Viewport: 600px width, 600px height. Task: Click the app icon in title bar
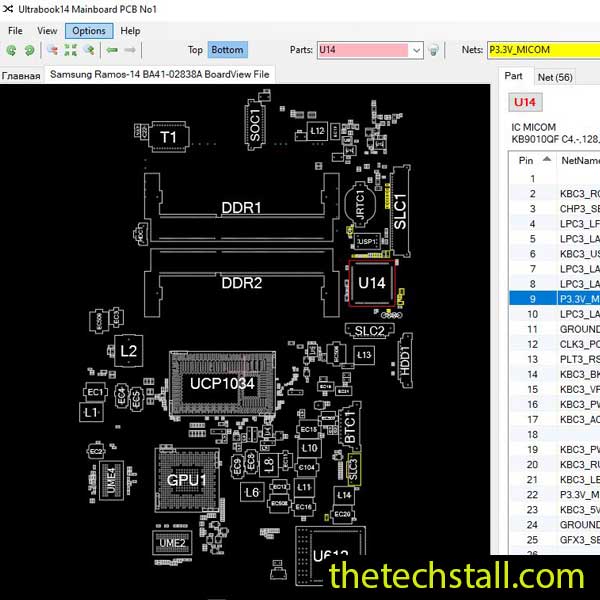coord(8,9)
